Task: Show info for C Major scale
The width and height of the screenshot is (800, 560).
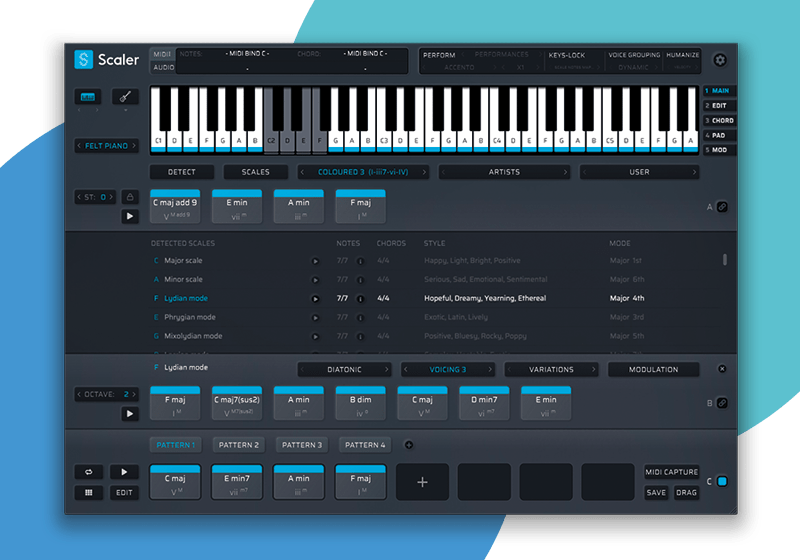Action: [360, 261]
